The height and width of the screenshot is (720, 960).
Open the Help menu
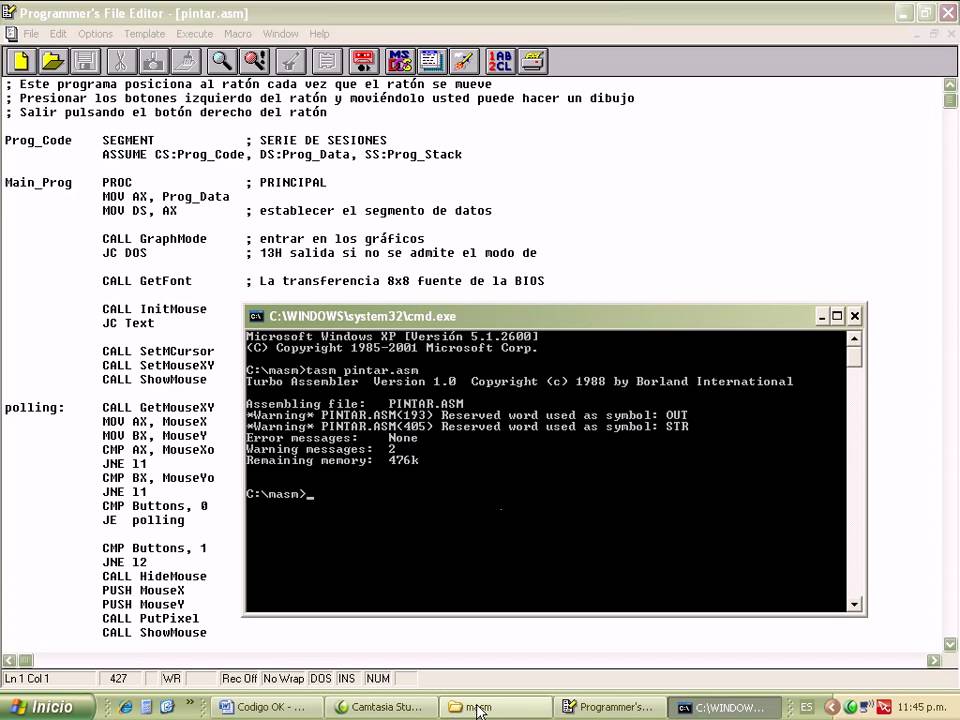click(319, 34)
